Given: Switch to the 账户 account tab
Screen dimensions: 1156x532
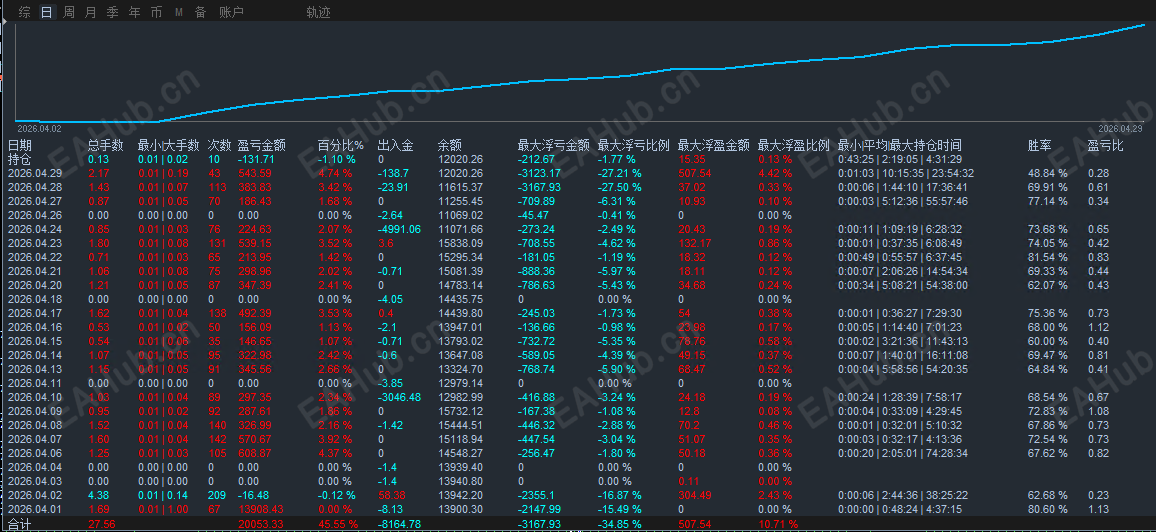Looking at the screenshot, I should (231, 12).
